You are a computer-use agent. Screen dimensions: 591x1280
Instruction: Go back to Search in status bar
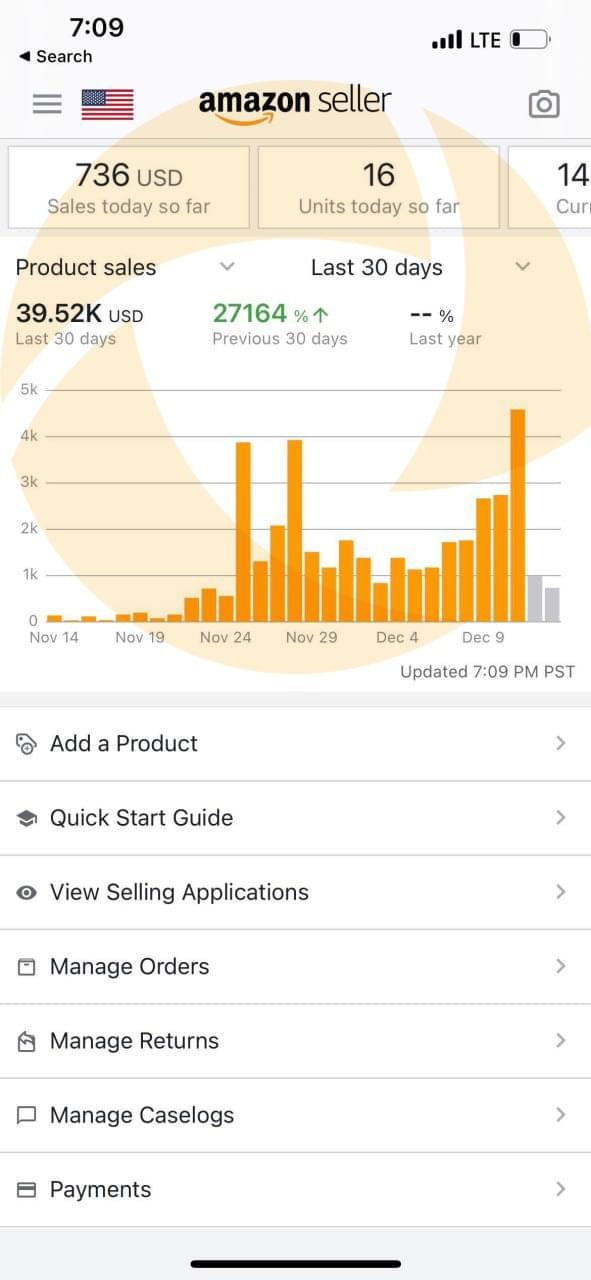pos(55,56)
